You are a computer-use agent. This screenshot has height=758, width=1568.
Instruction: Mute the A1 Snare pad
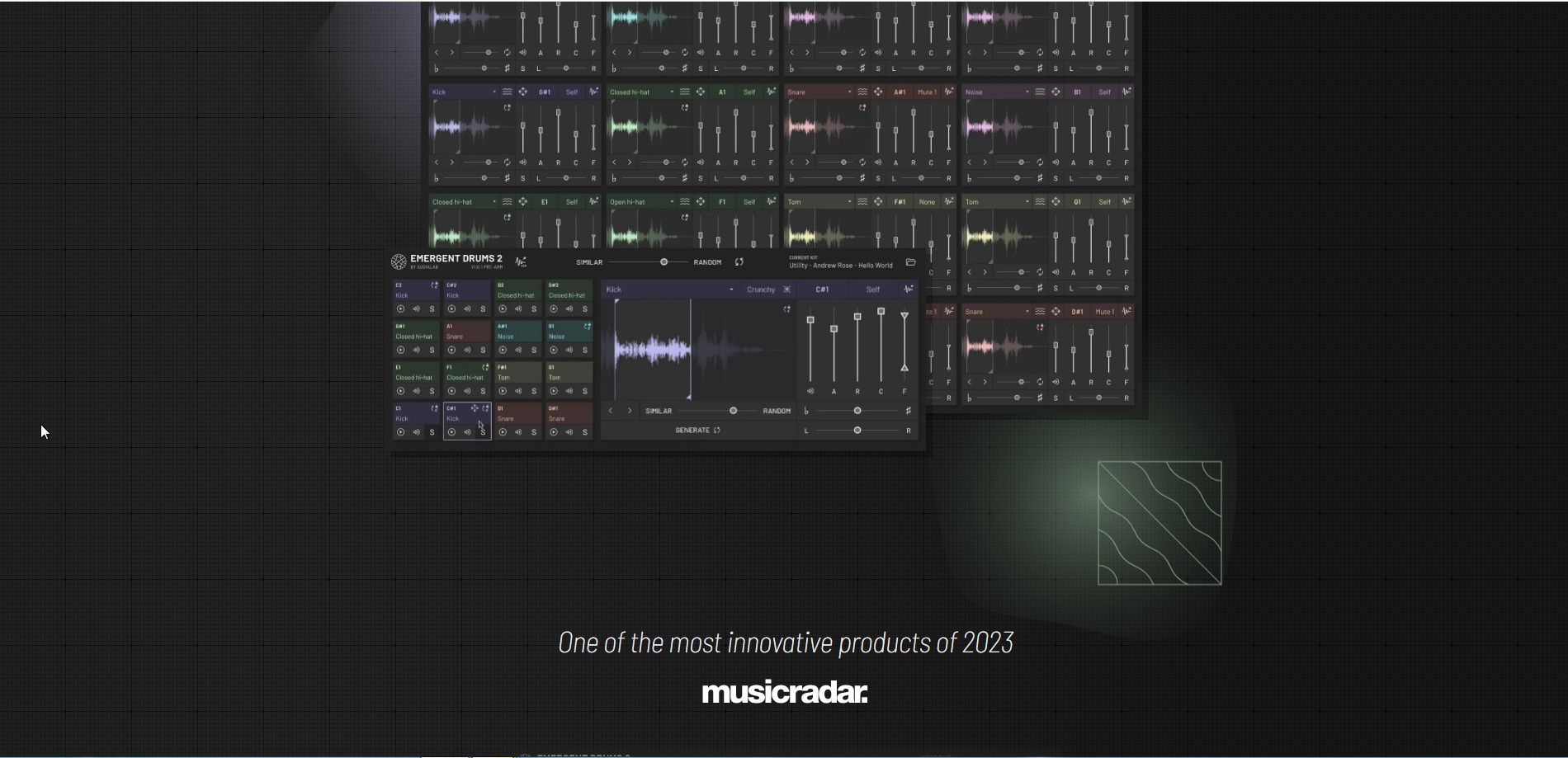point(467,351)
